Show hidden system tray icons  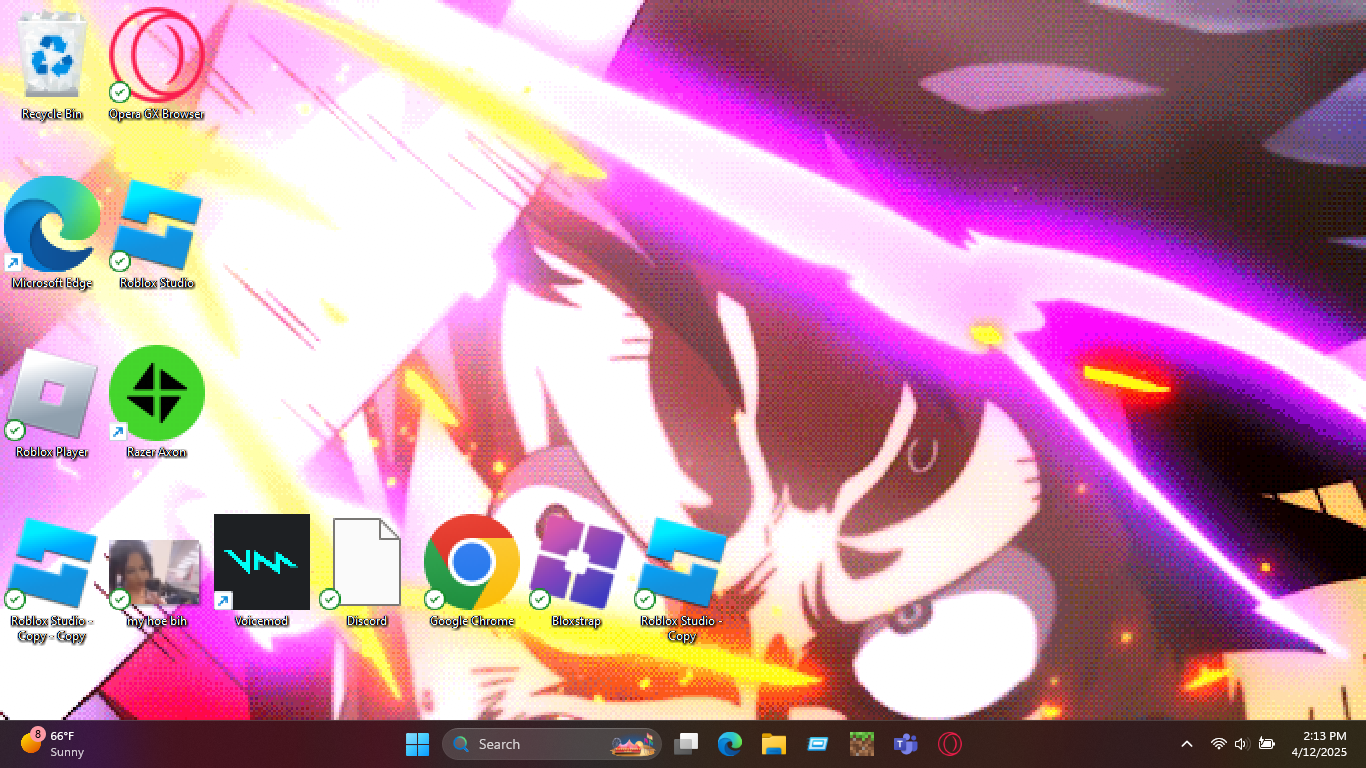1187,744
